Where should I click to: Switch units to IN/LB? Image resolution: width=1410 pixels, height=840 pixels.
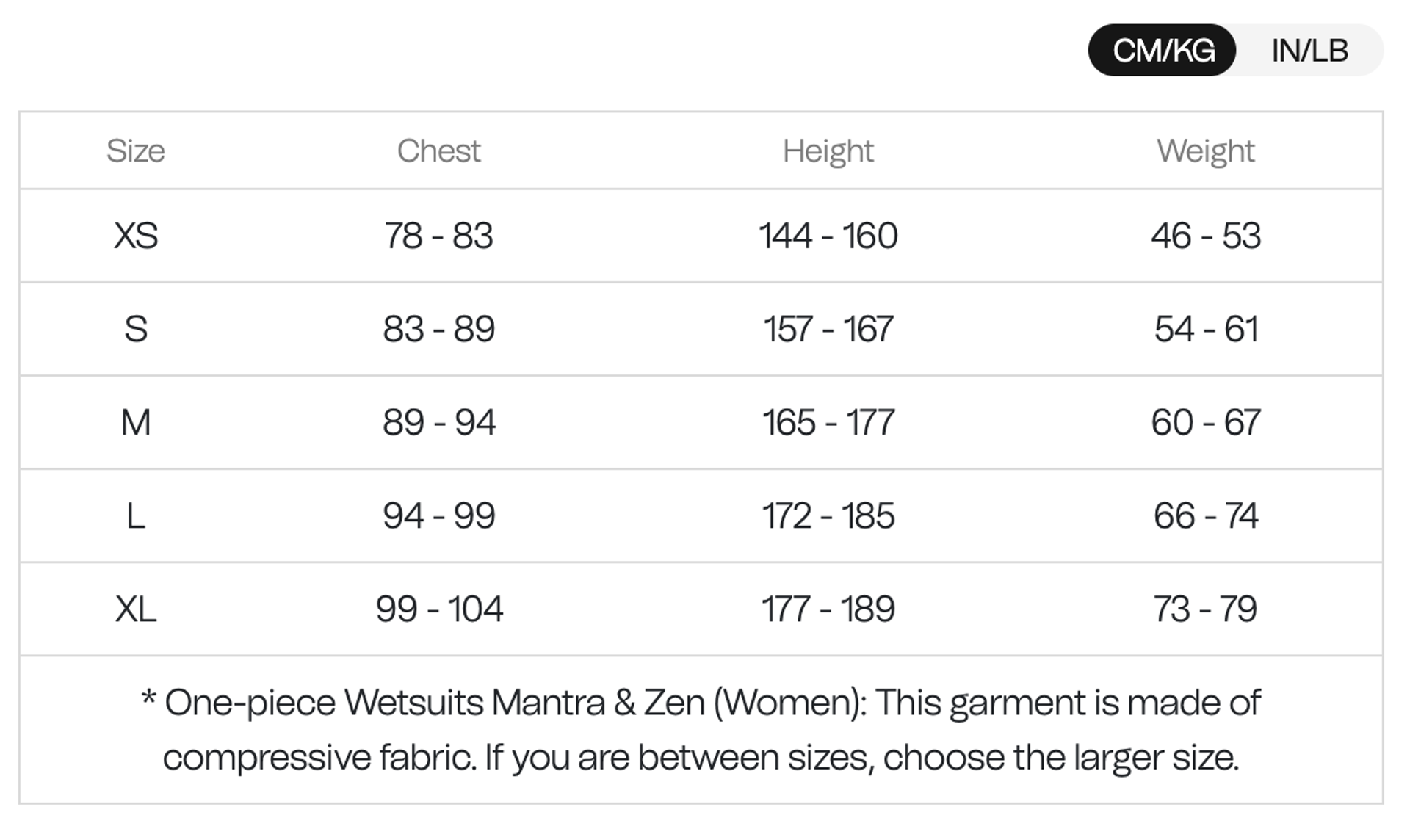click(1309, 51)
